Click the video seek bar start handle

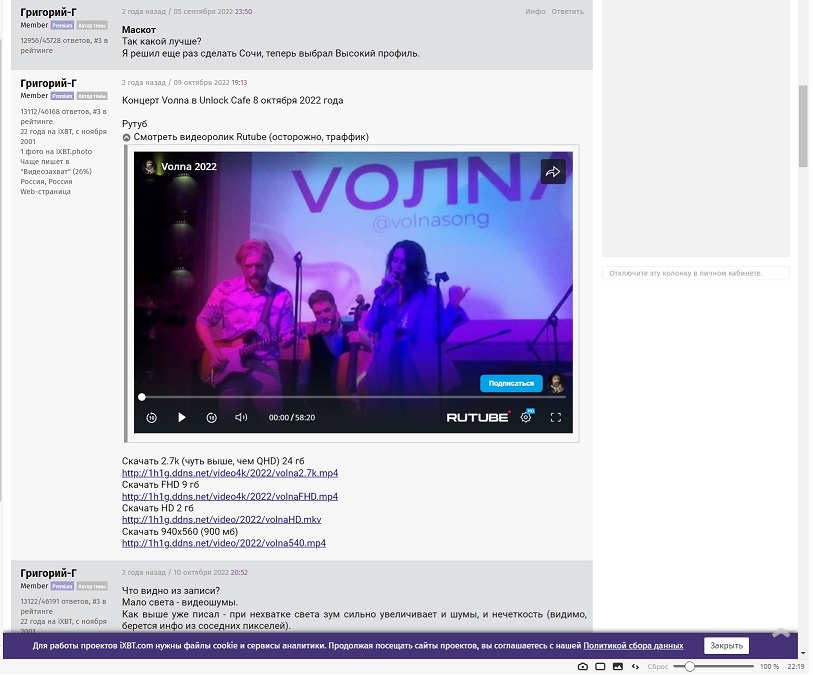click(x=142, y=397)
